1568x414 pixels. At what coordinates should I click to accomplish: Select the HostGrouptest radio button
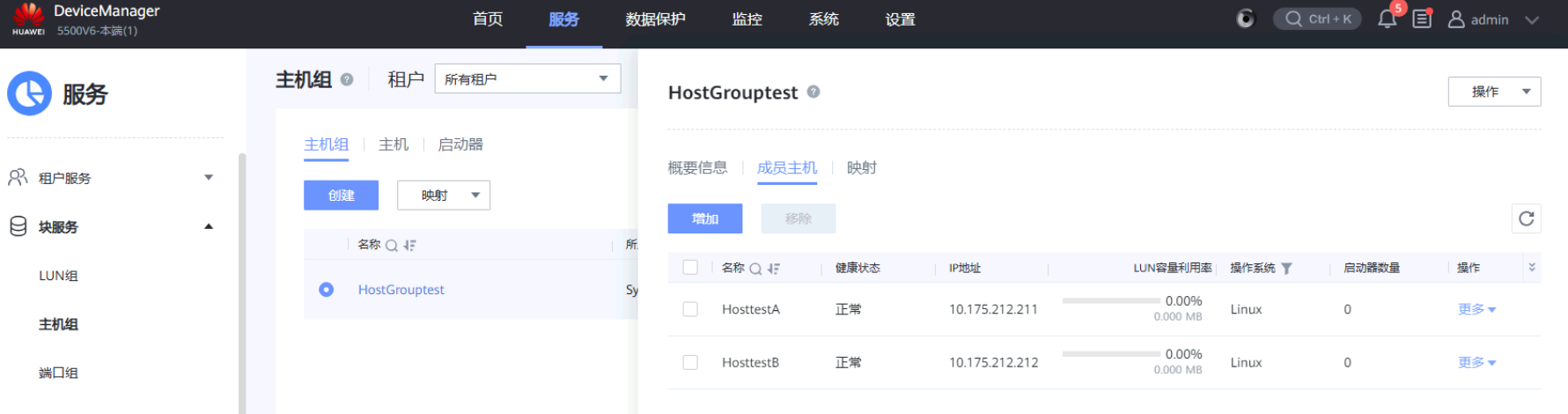pyautogui.click(x=326, y=290)
